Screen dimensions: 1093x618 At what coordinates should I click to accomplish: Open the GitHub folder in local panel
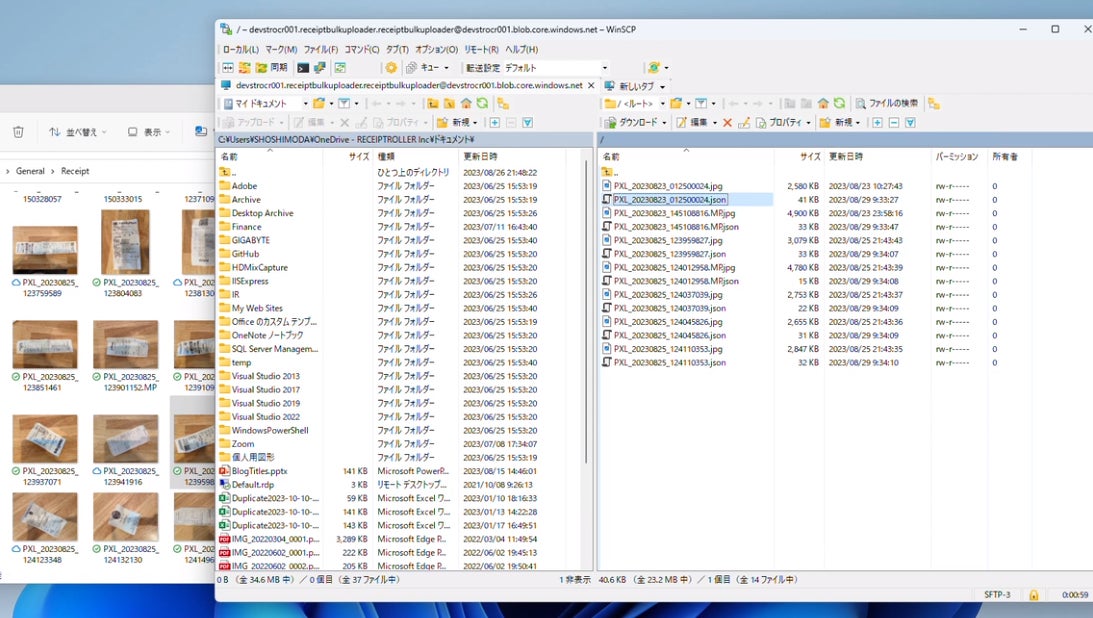[x=245, y=254]
